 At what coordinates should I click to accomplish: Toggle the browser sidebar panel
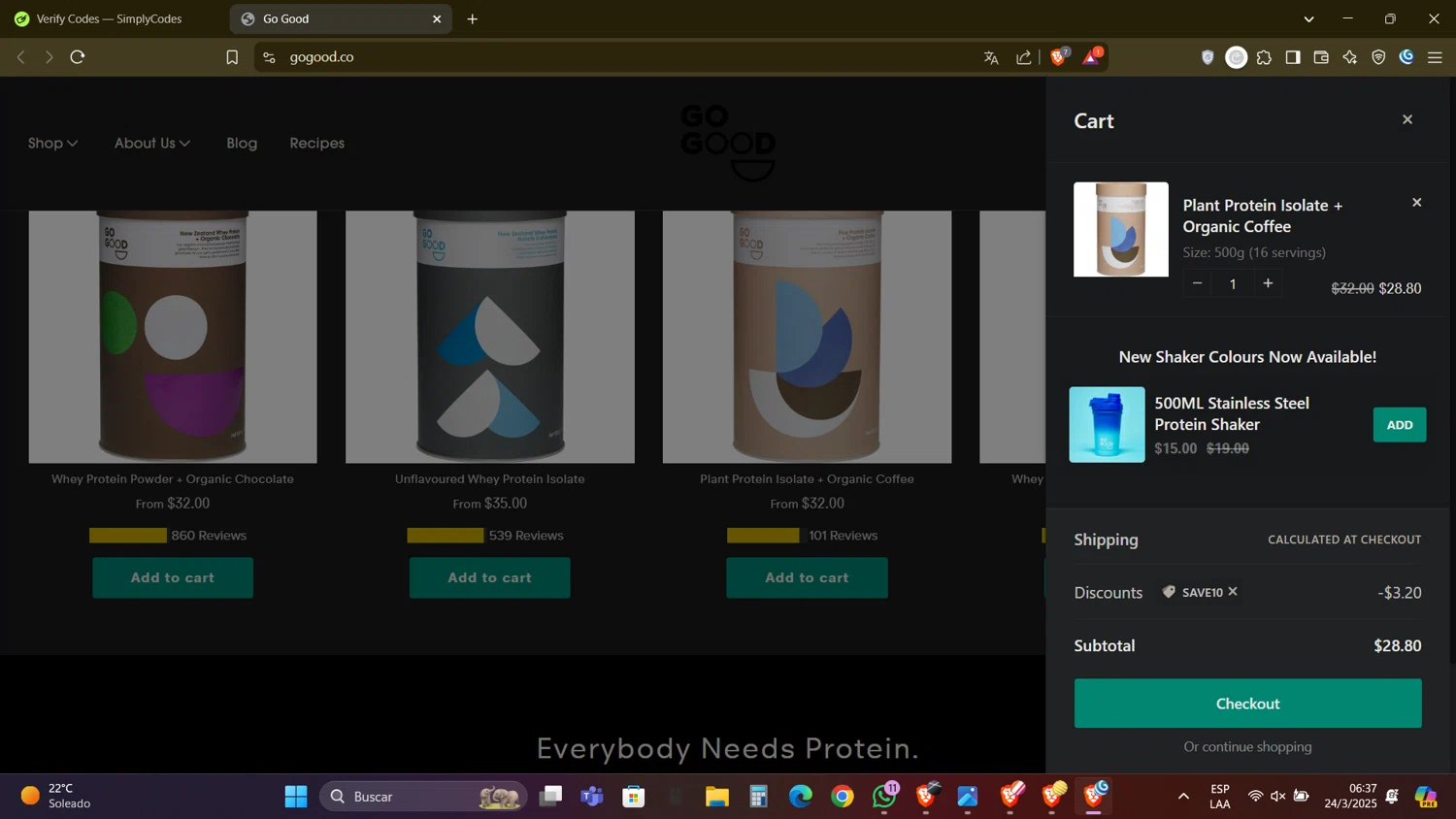tap(1293, 57)
